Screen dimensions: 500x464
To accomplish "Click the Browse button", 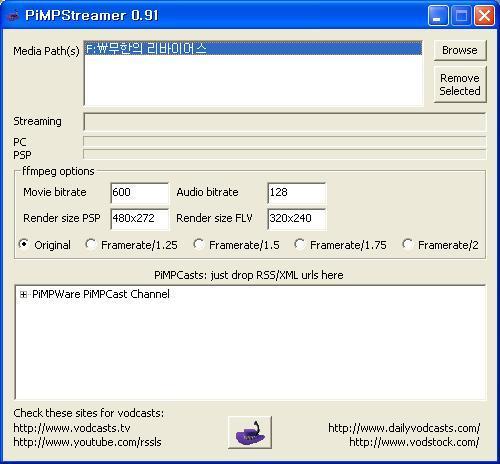I will [x=460, y=50].
